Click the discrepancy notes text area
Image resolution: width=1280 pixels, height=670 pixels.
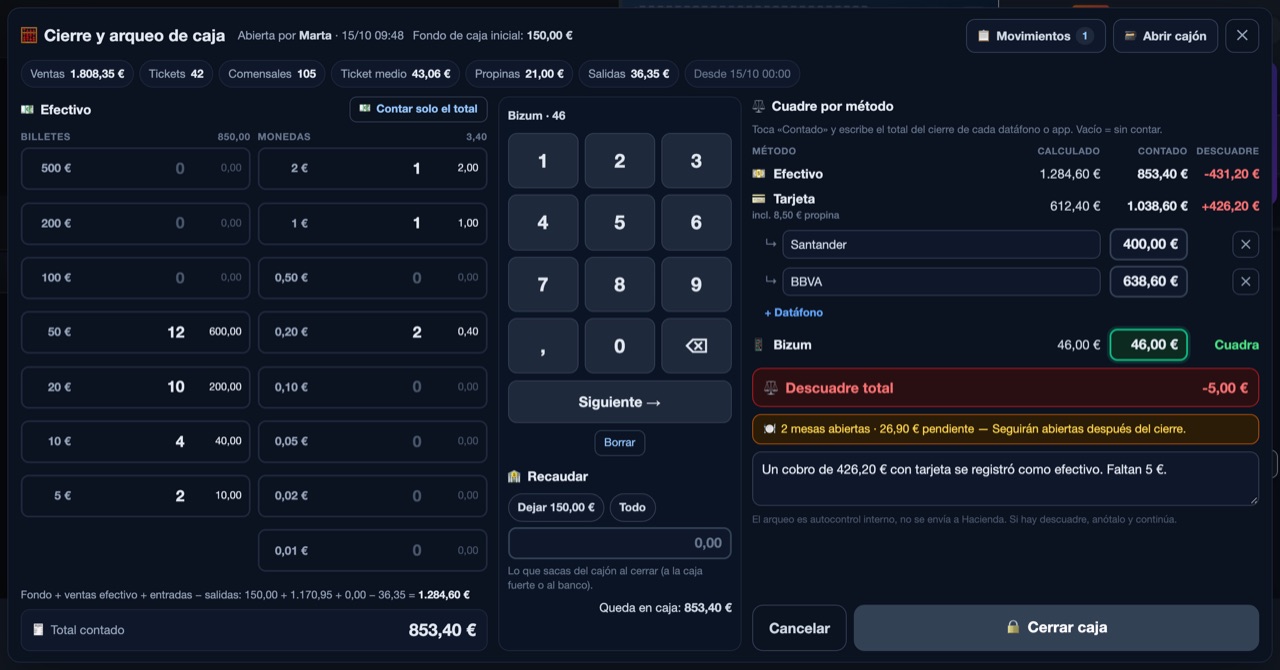(1005, 478)
